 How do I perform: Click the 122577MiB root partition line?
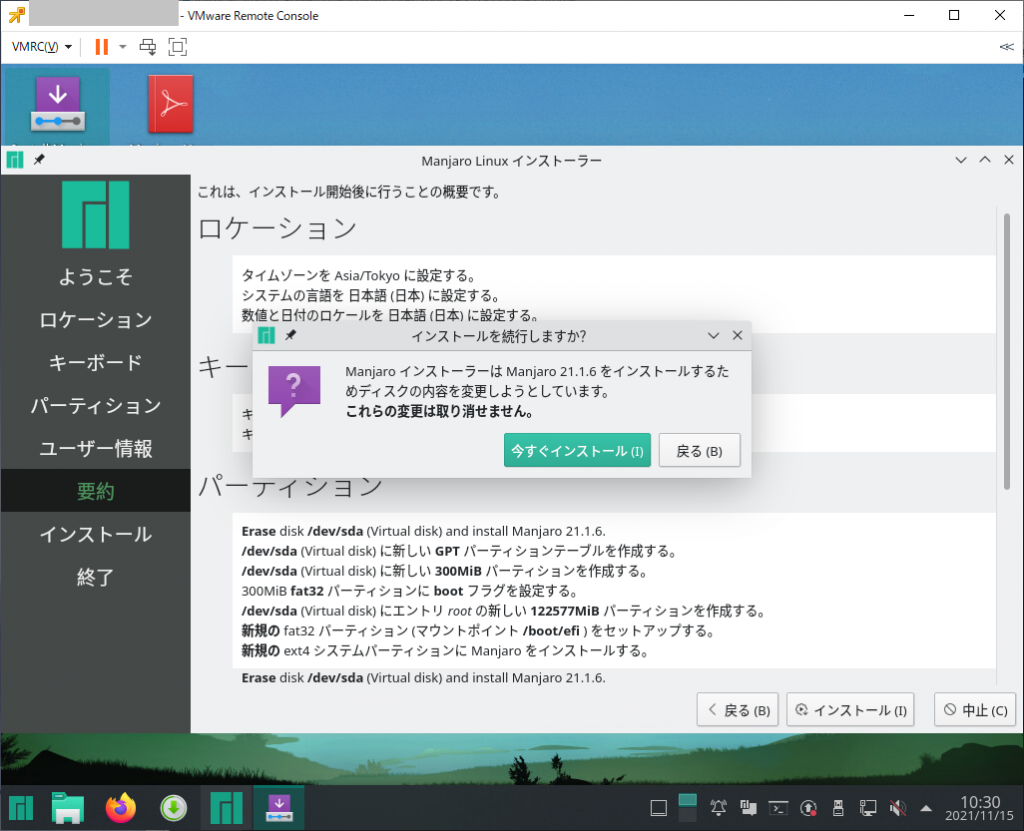pyautogui.click(x=503, y=611)
